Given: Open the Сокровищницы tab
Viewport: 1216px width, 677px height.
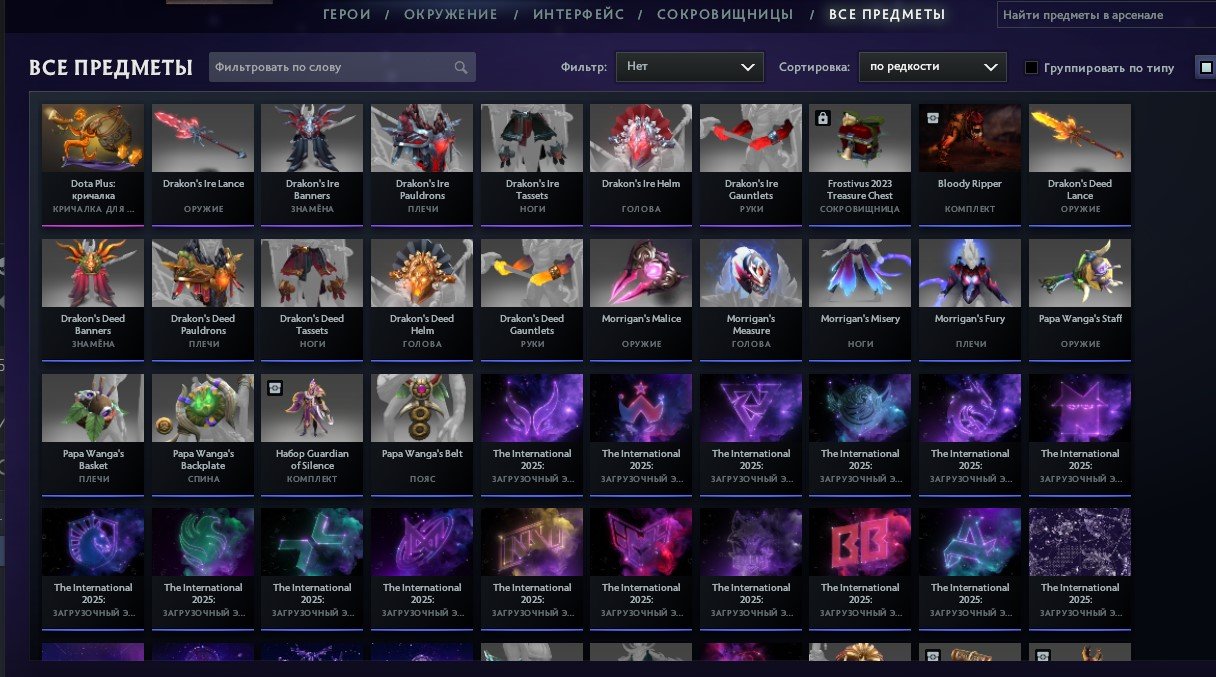Looking at the screenshot, I should (x=725, y=14).
